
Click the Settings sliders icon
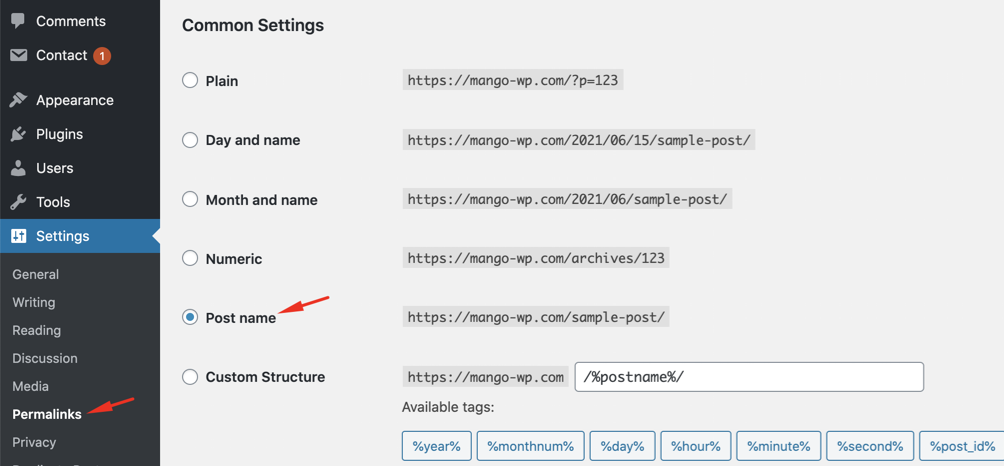19,236
